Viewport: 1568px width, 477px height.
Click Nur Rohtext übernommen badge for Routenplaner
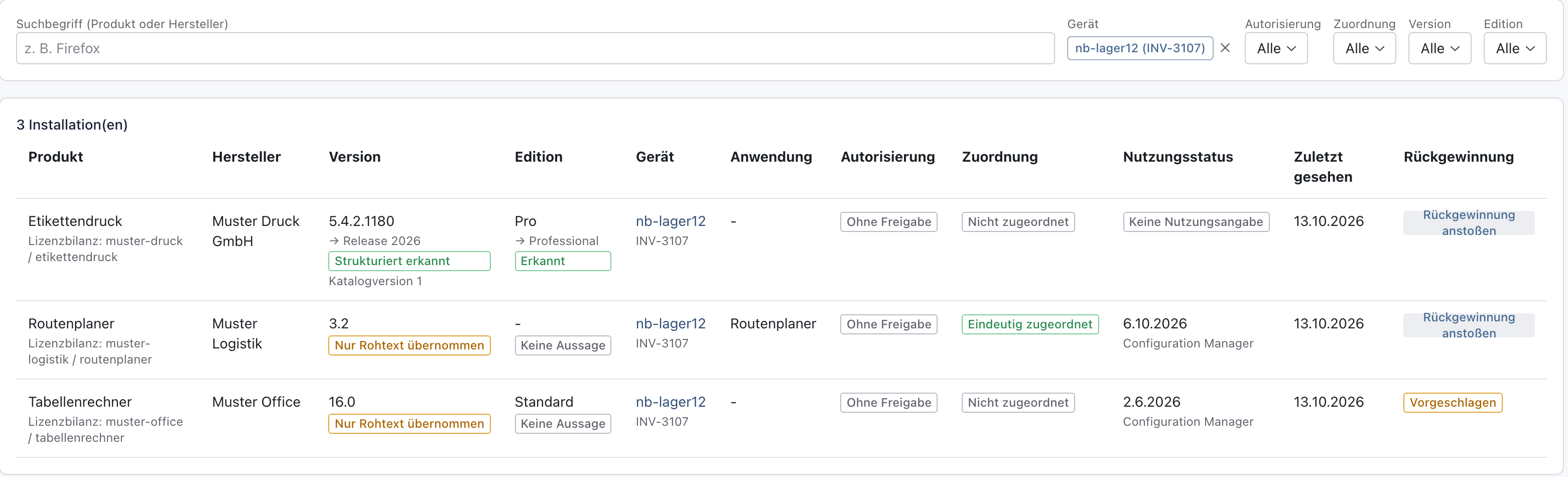point(409,345)
